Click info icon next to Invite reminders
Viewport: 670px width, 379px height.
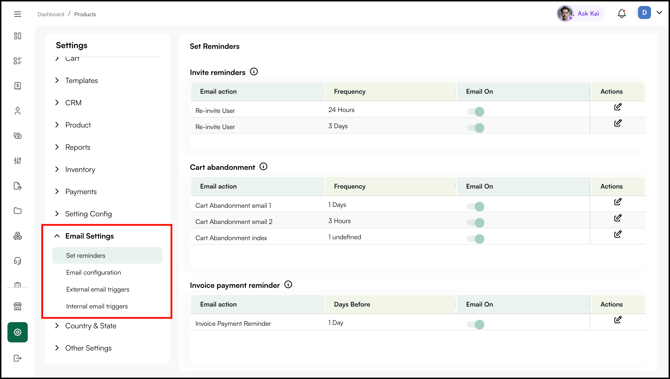coord(254,72)
